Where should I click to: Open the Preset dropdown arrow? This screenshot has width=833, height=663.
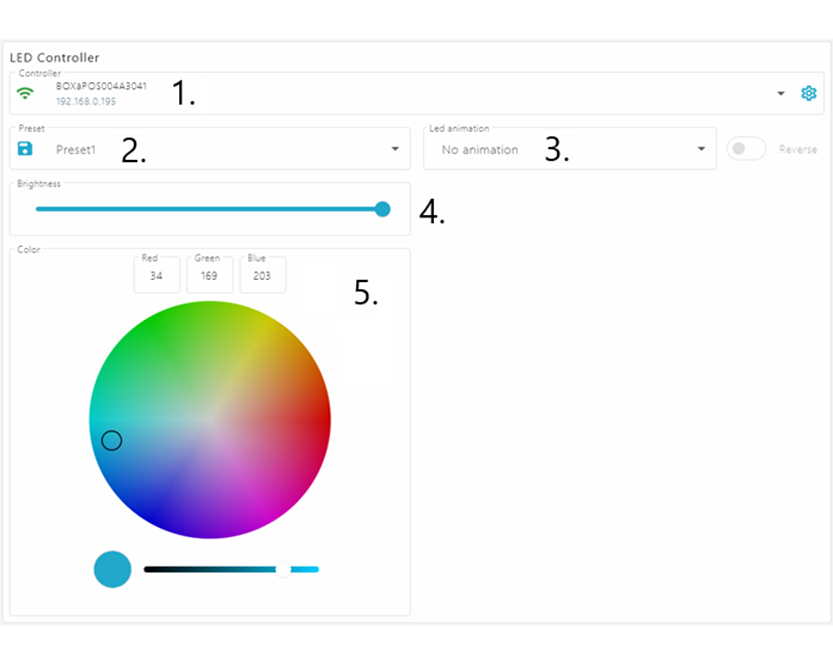tap(394, 149)
